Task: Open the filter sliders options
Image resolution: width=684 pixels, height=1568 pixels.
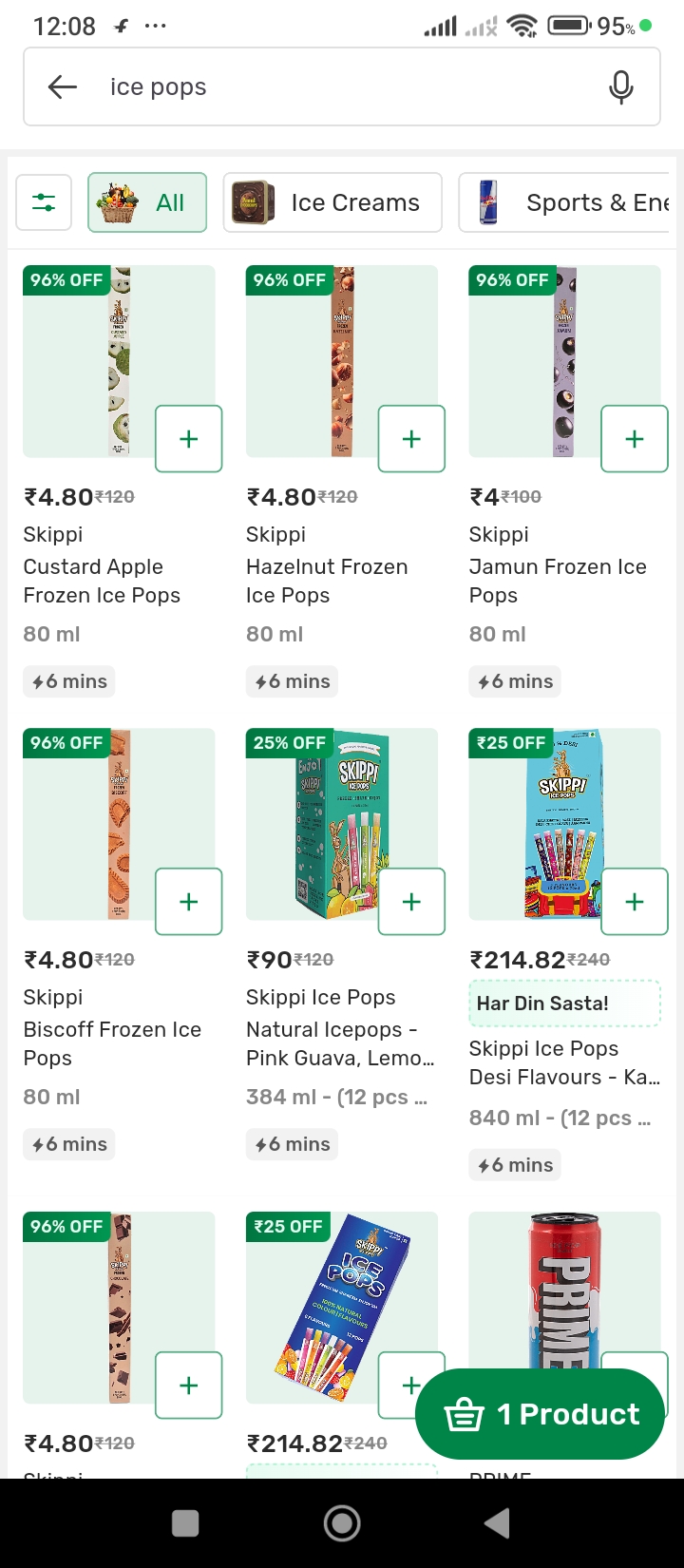Action: coord(44,202)
